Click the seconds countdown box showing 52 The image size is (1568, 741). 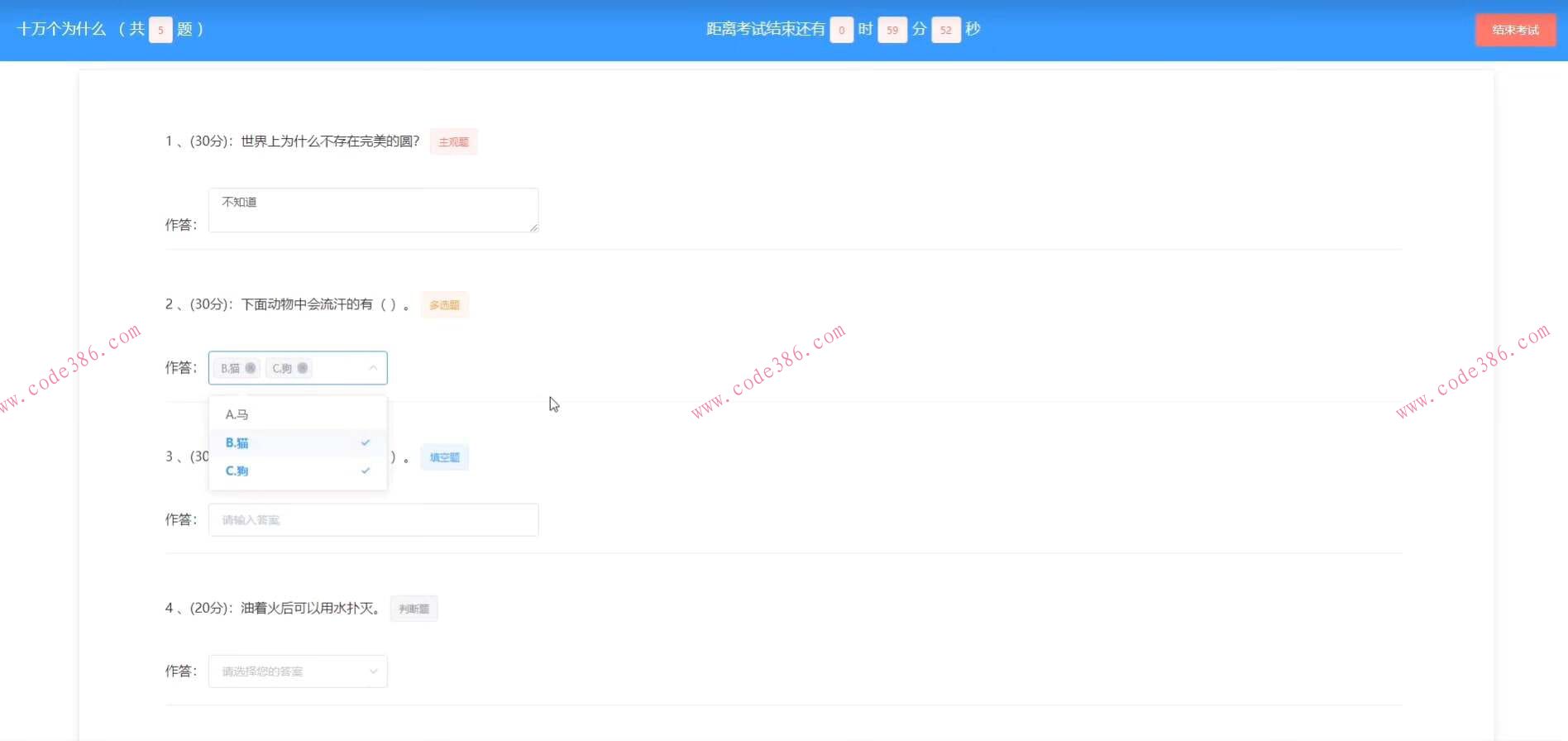tap(945, 30)
